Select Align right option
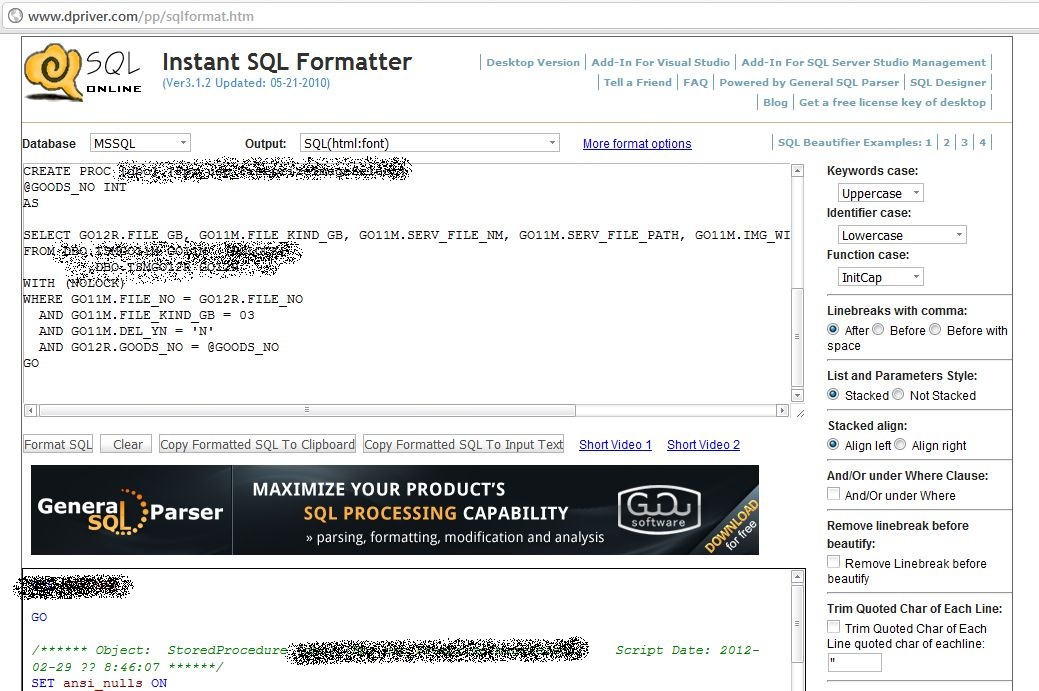Image resolution: width=1039 pixels, height=691 pixels. click(900, 445)
